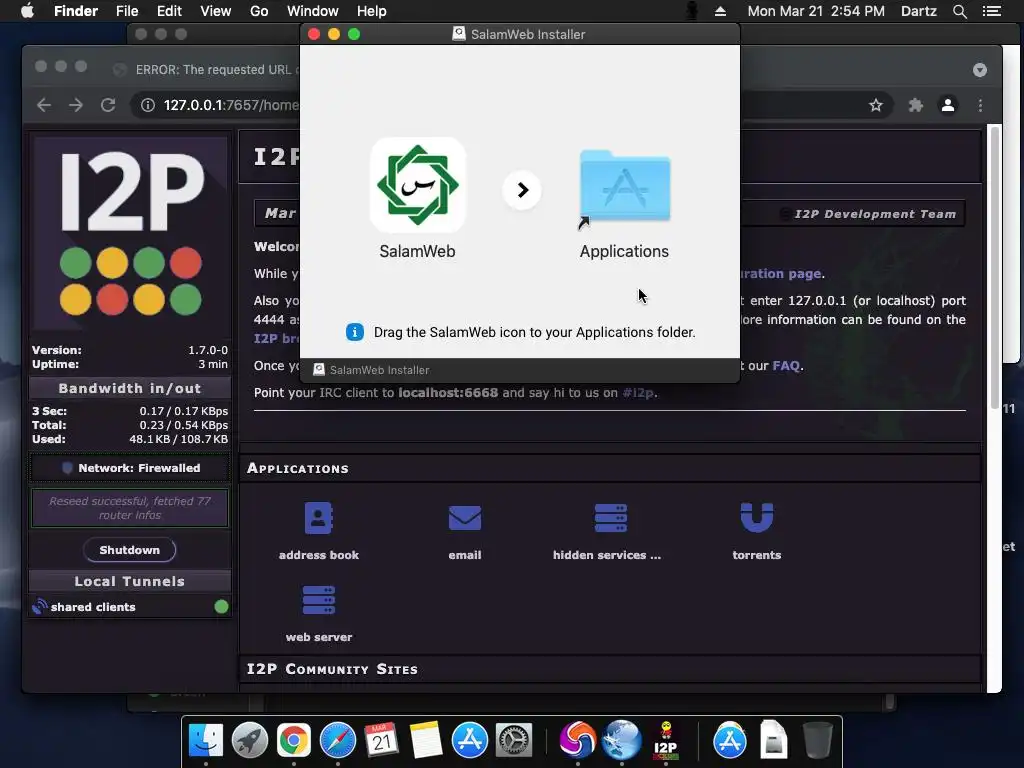The height and width of the screenshot is (768, 1024).
Task: Open the Go menu
Action: click(259, 11)
